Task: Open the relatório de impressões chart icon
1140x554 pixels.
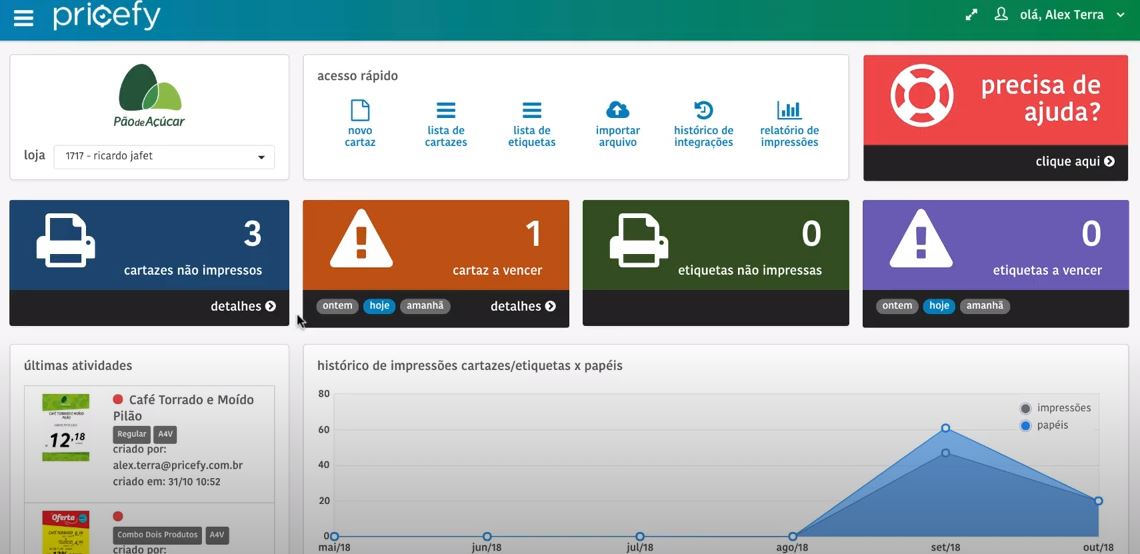Action: pos(789,110)
